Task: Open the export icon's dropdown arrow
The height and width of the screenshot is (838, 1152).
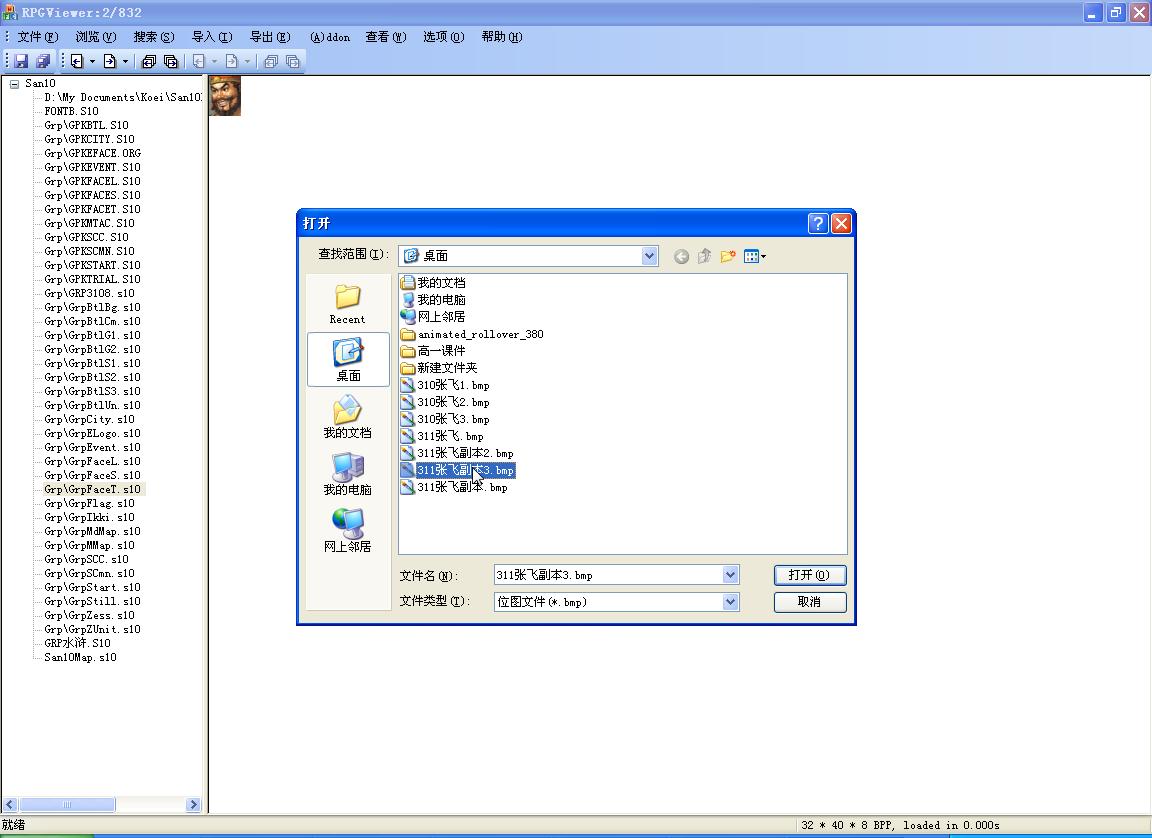Action: tap(126, 62)
